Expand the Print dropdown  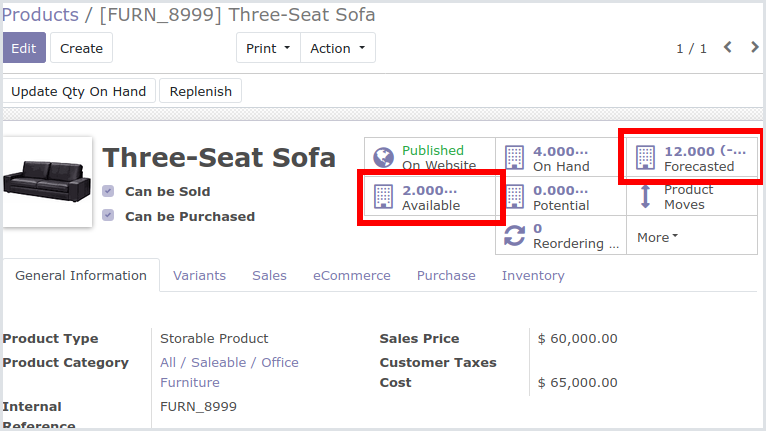268,48
